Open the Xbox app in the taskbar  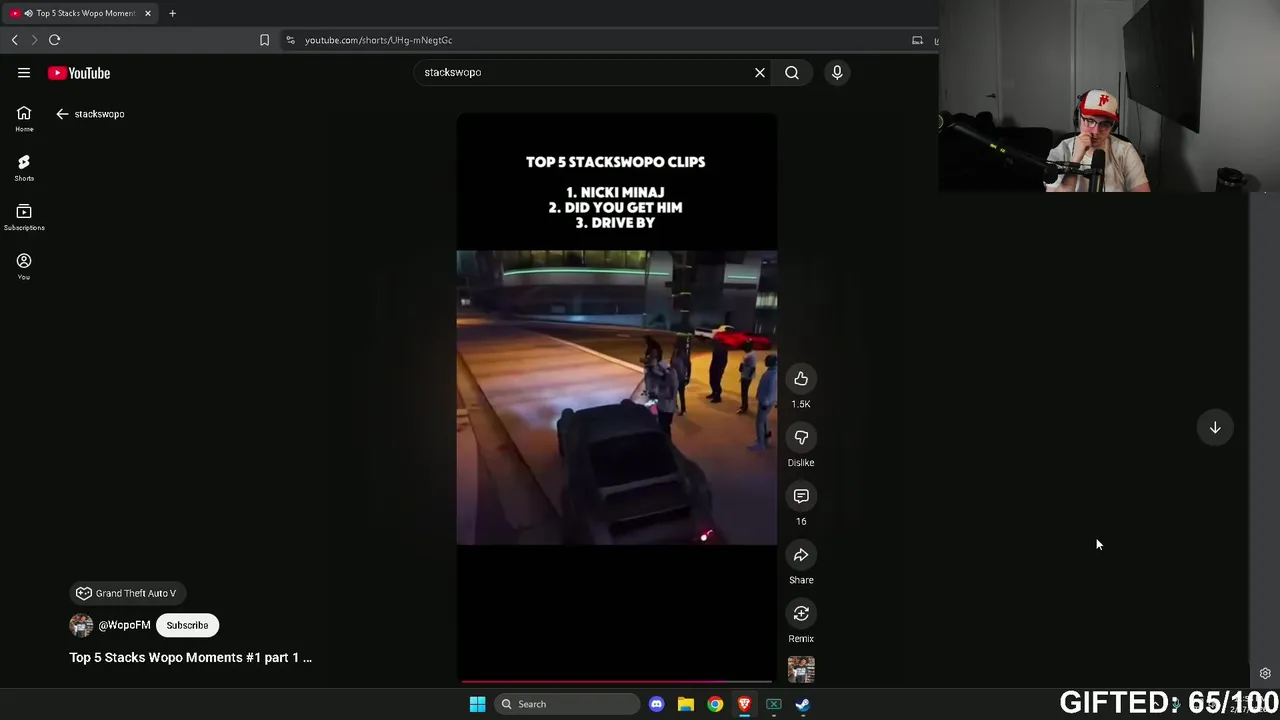773,704
